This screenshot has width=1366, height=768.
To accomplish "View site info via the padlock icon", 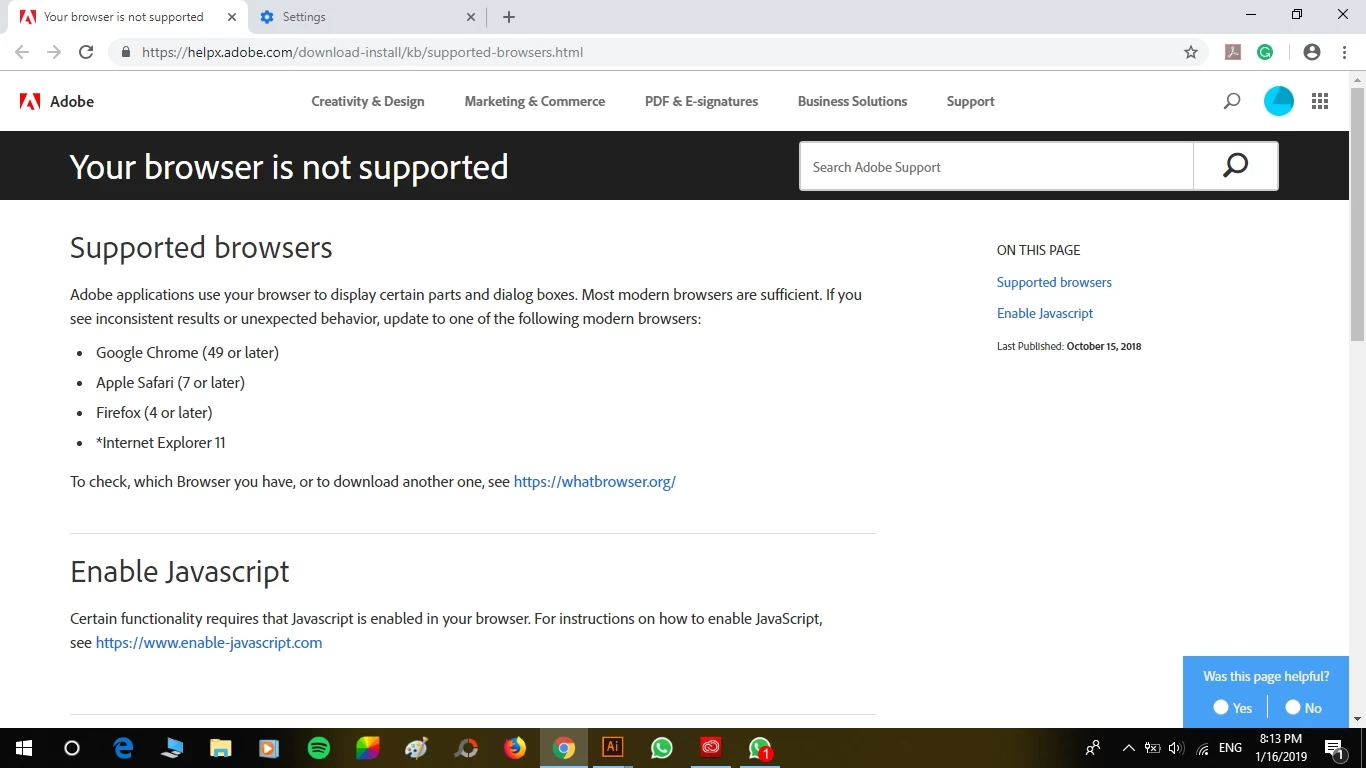I will coord(125,52).
